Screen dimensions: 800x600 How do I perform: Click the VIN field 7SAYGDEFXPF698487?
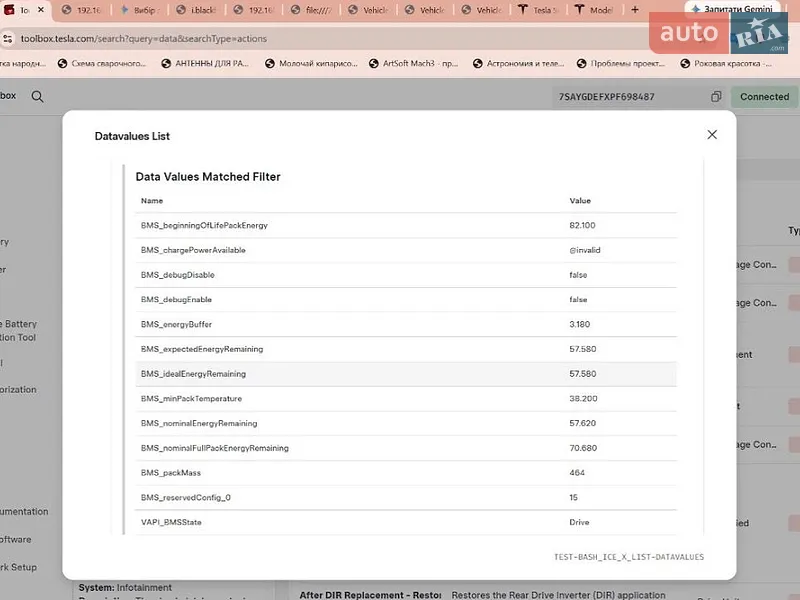(x=607, y=96)
